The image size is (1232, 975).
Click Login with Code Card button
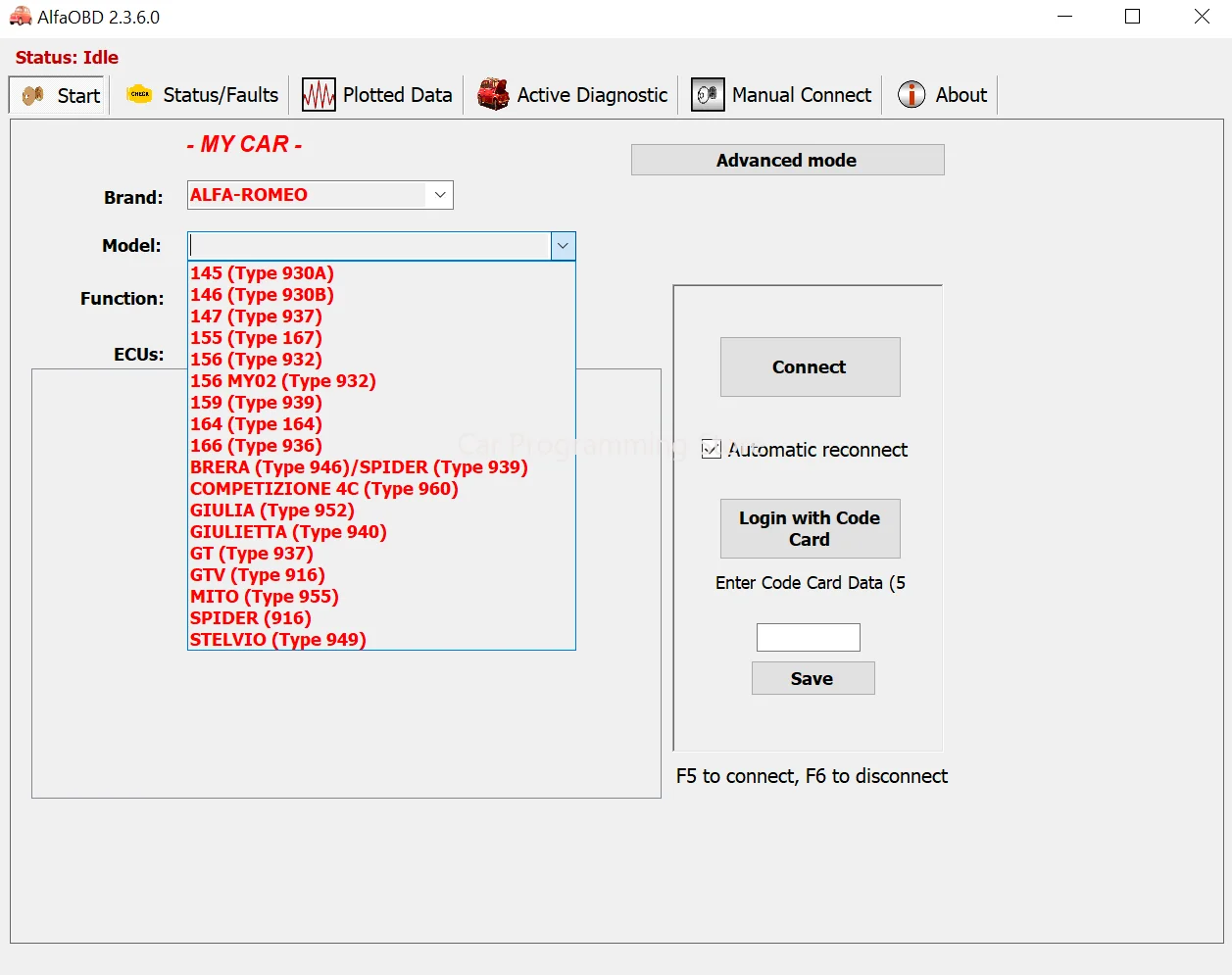point(810,528)
